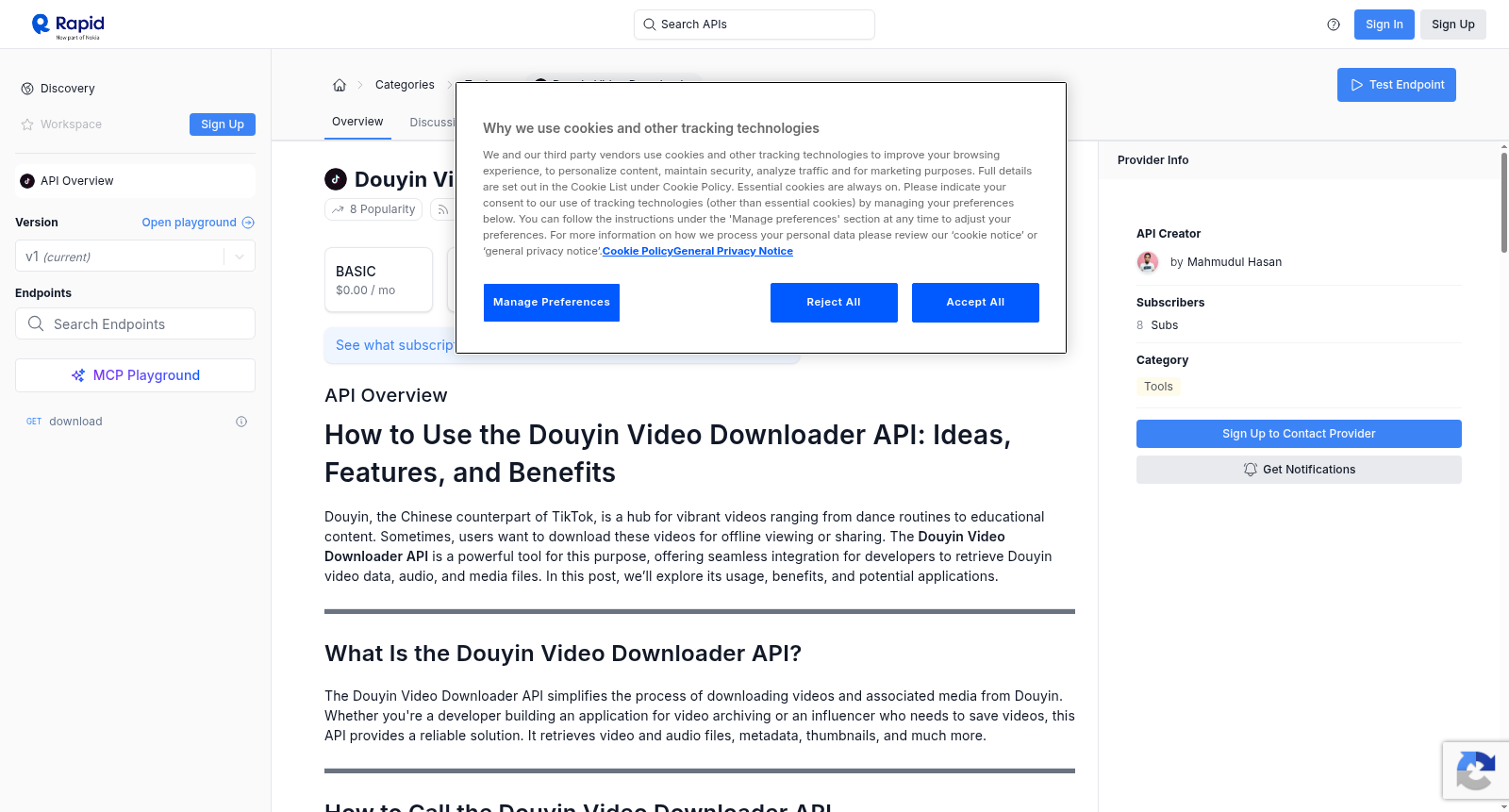The image size is (1509, 812).
Task: Click the Discovery compass icon
Action: coord(27,89)
